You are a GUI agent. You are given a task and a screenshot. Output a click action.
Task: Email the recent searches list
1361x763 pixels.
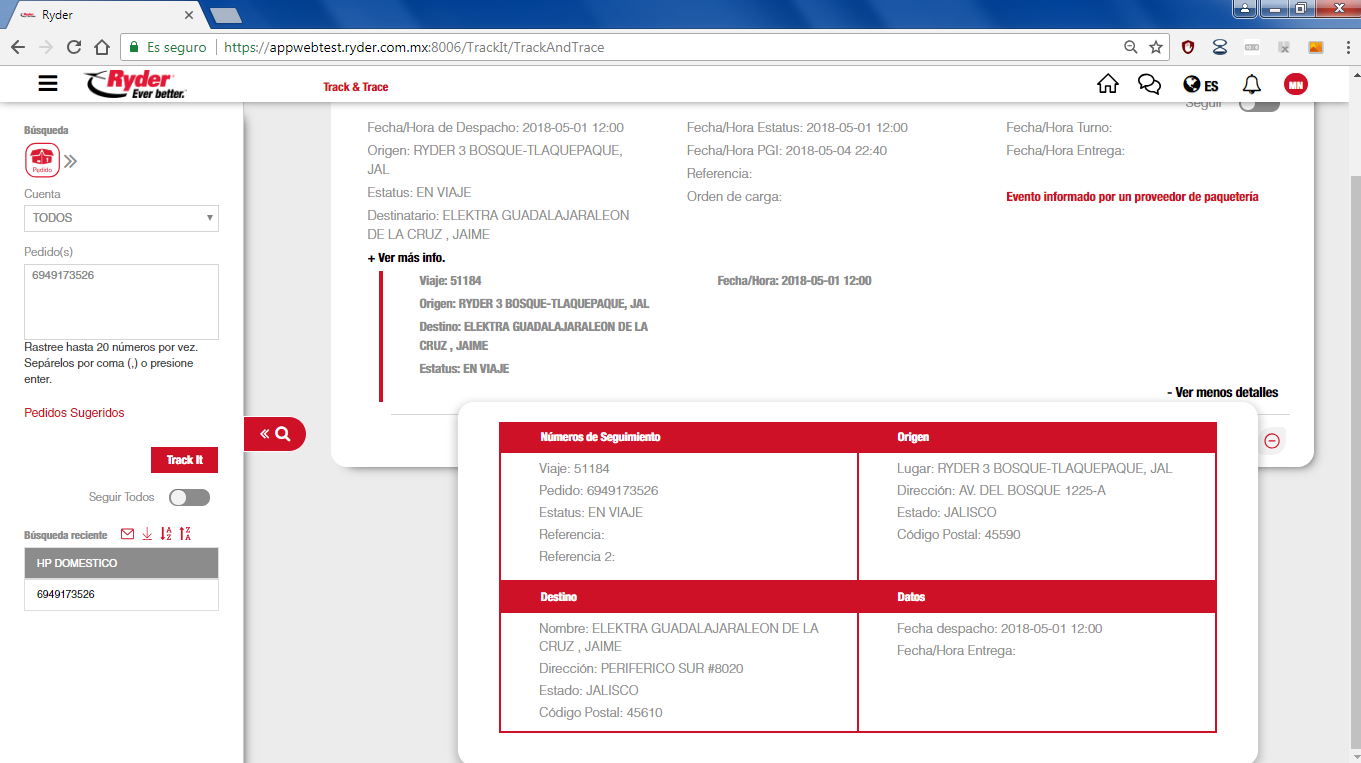tap(127, 534)
